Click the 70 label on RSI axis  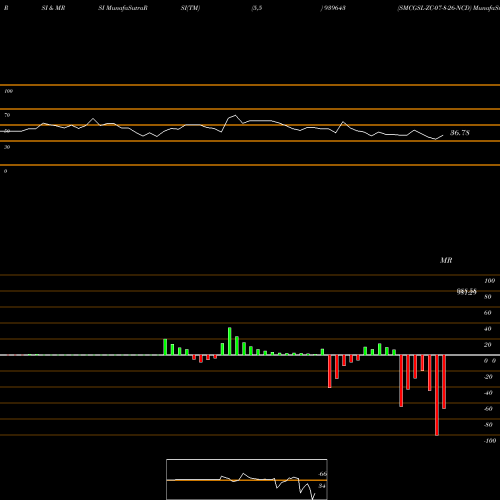tap(7, 115)
